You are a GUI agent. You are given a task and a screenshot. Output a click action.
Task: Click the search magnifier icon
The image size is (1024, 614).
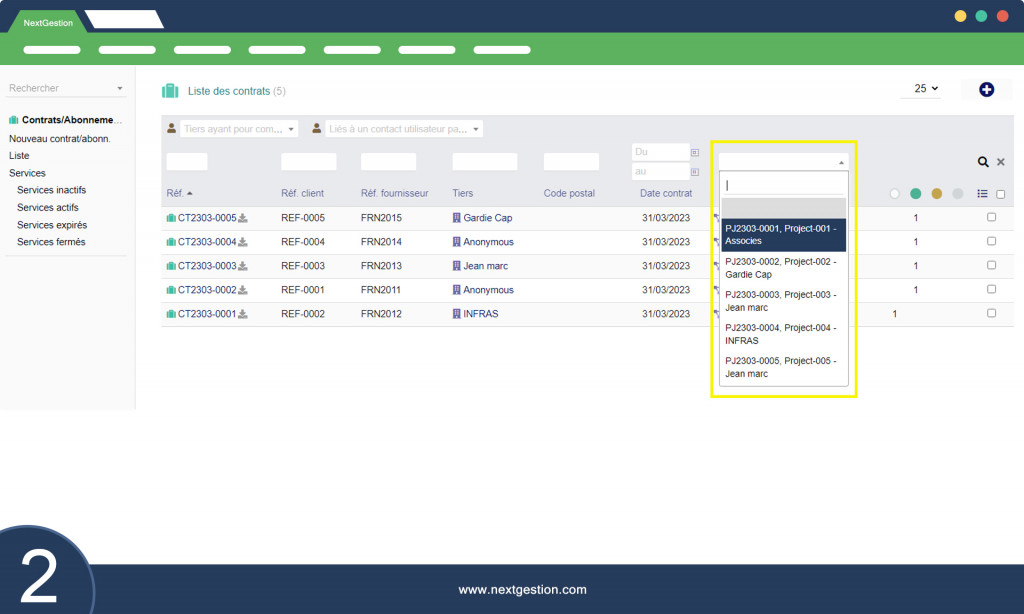983,162
